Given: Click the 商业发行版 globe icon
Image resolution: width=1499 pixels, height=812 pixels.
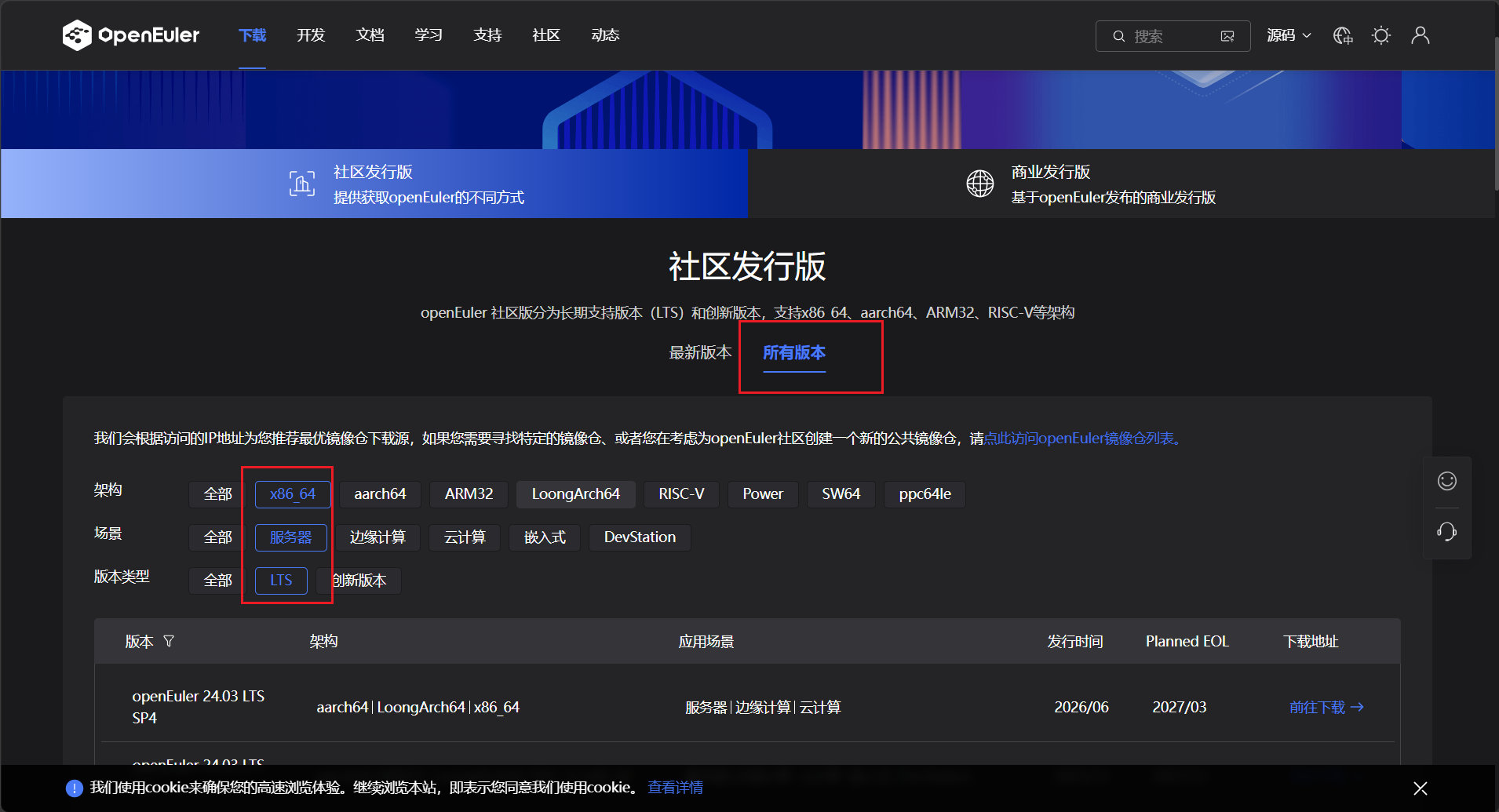Looking at the screenshot, I should [x=980, y=184].
